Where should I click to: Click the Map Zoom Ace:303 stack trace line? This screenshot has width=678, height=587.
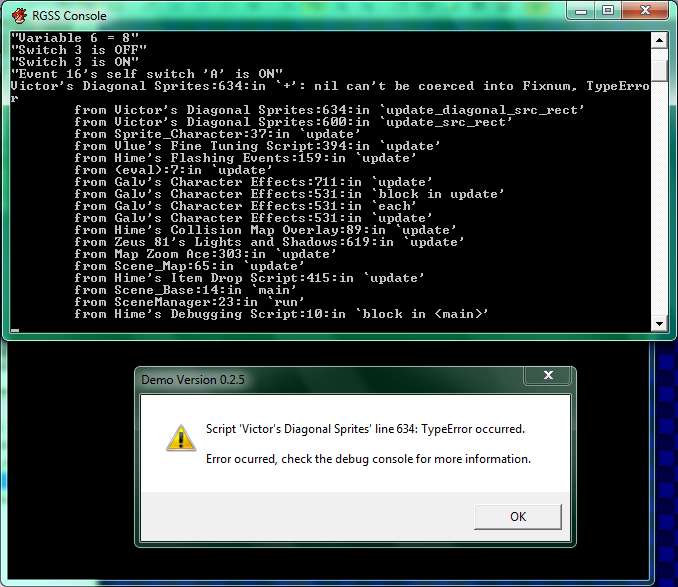click(205, 254)
